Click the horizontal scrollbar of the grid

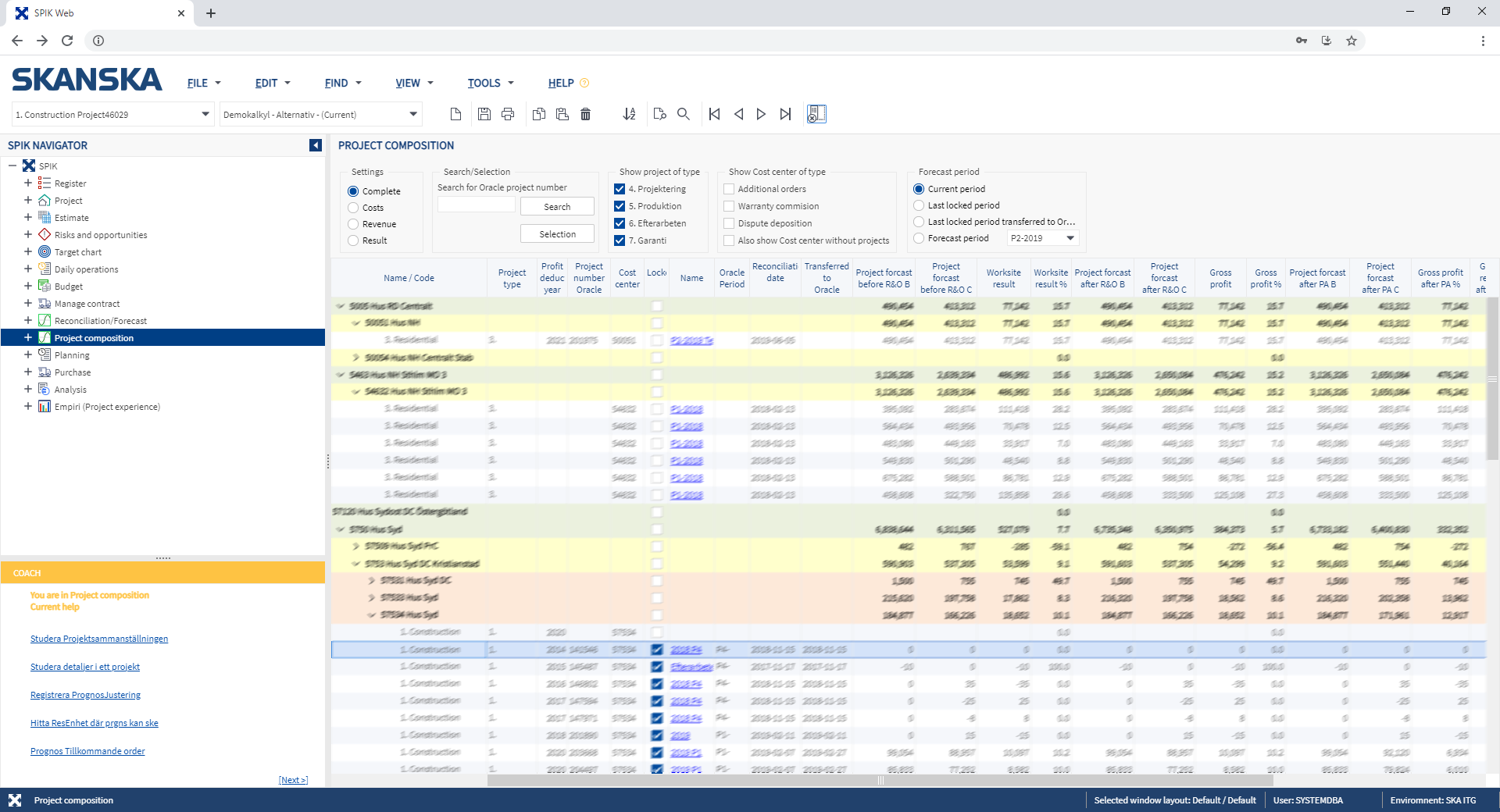[x=880, y=780]
